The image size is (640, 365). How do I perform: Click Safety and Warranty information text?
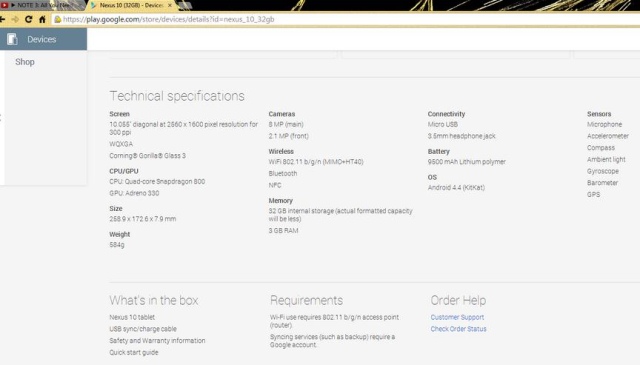coord(157,341)
